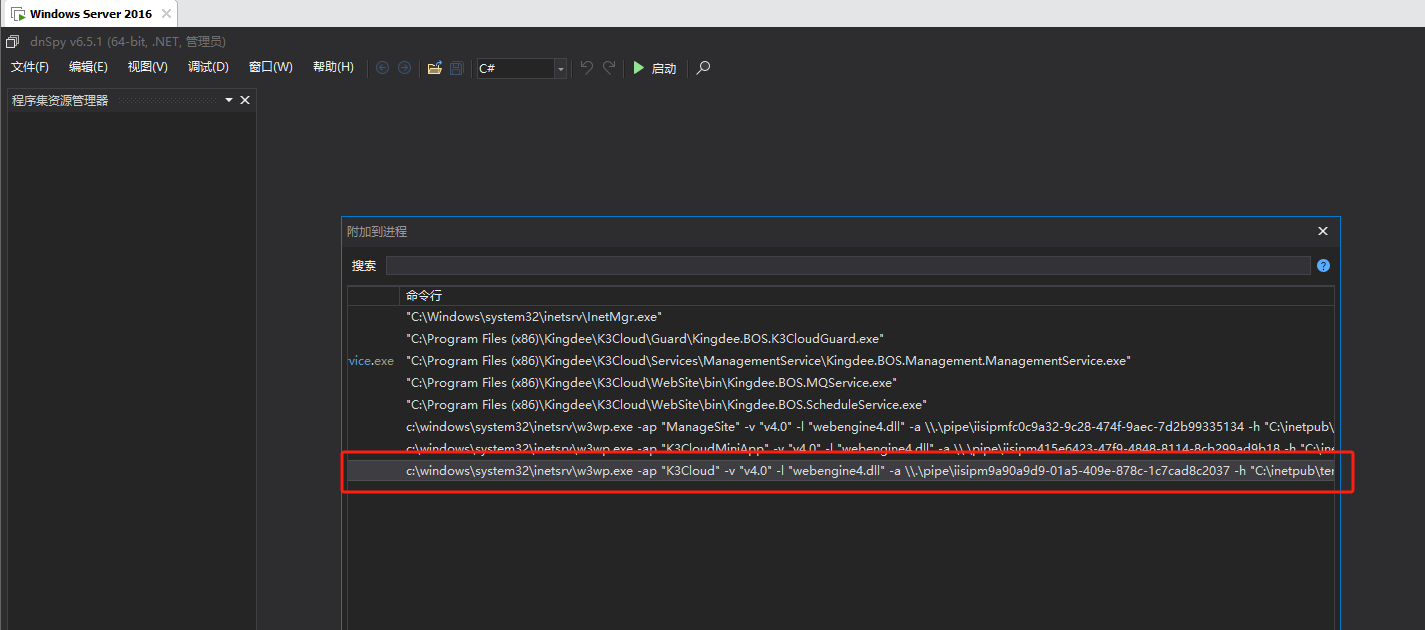The width and height of the screenshot is (1425, 630).
Task: Click the 命令行 column header
Action: [866, 296]
